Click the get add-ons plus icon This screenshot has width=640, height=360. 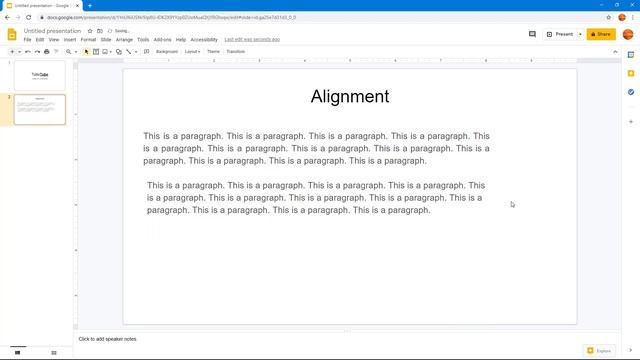[x=631, y=122]
